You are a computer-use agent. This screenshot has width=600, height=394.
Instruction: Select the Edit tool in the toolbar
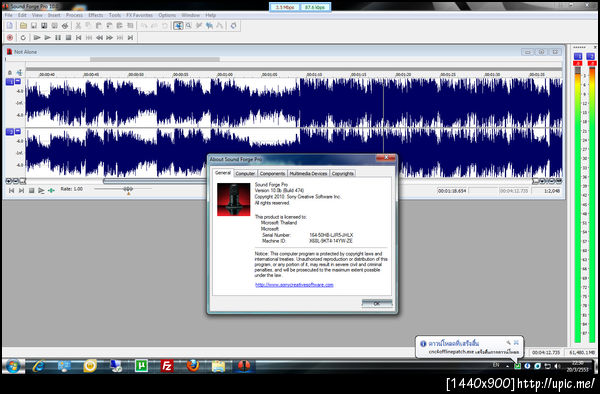[178, 26]
